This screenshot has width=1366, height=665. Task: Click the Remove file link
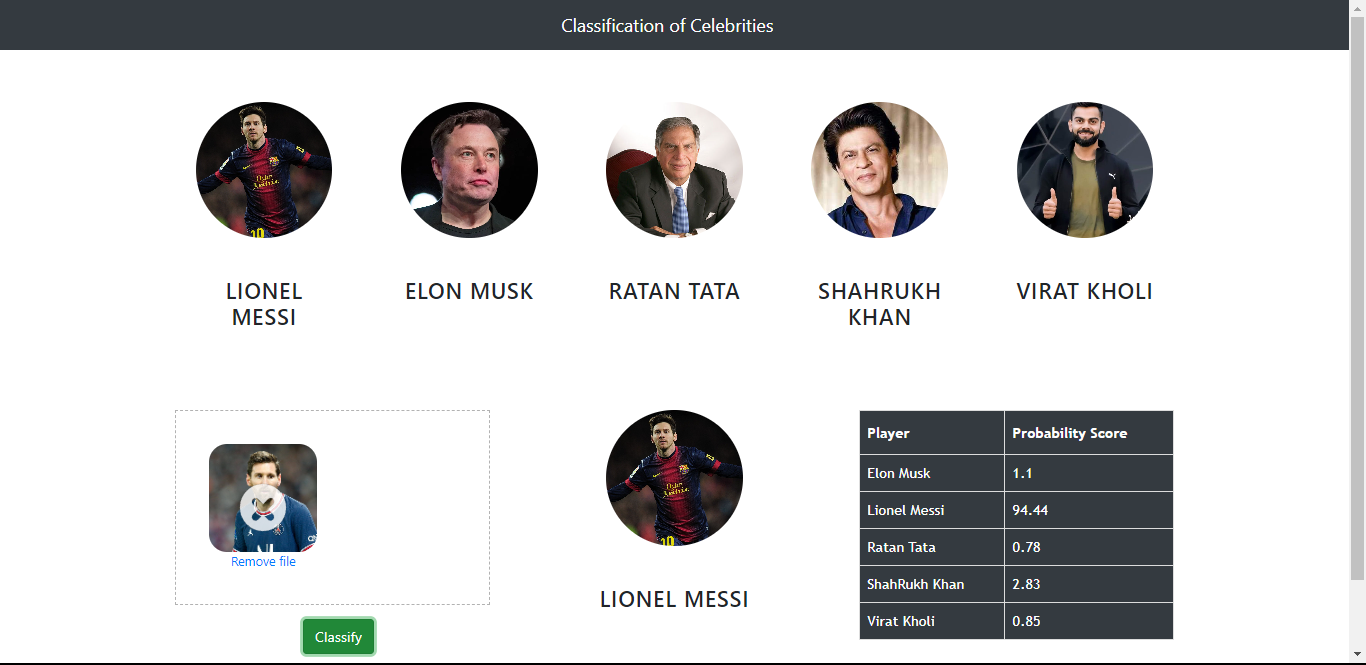click(x=262, y=561)
